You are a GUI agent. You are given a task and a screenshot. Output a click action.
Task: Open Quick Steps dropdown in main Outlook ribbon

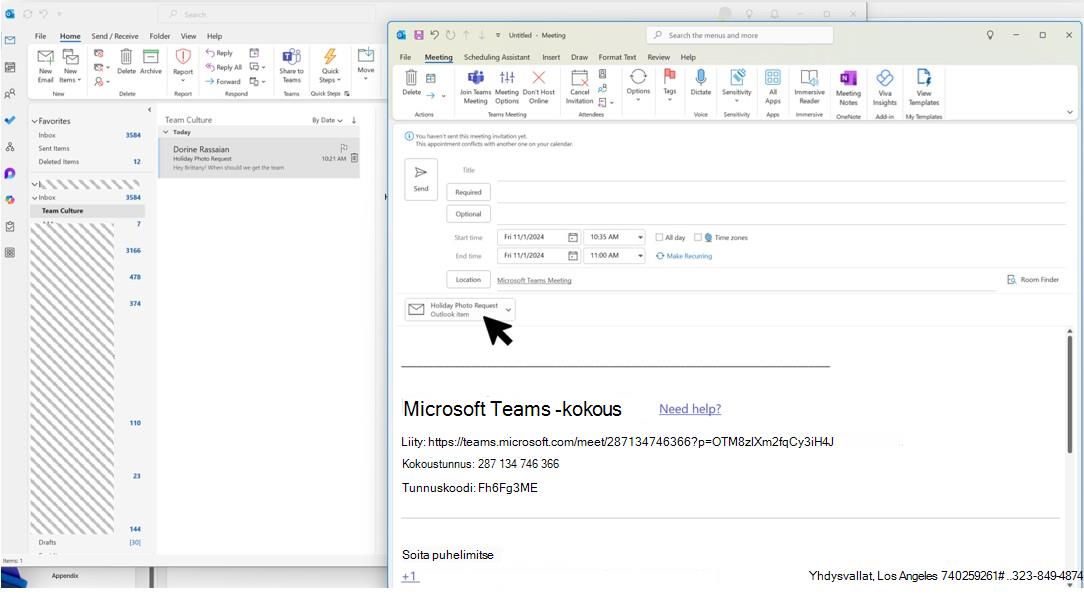coord(330,66)
